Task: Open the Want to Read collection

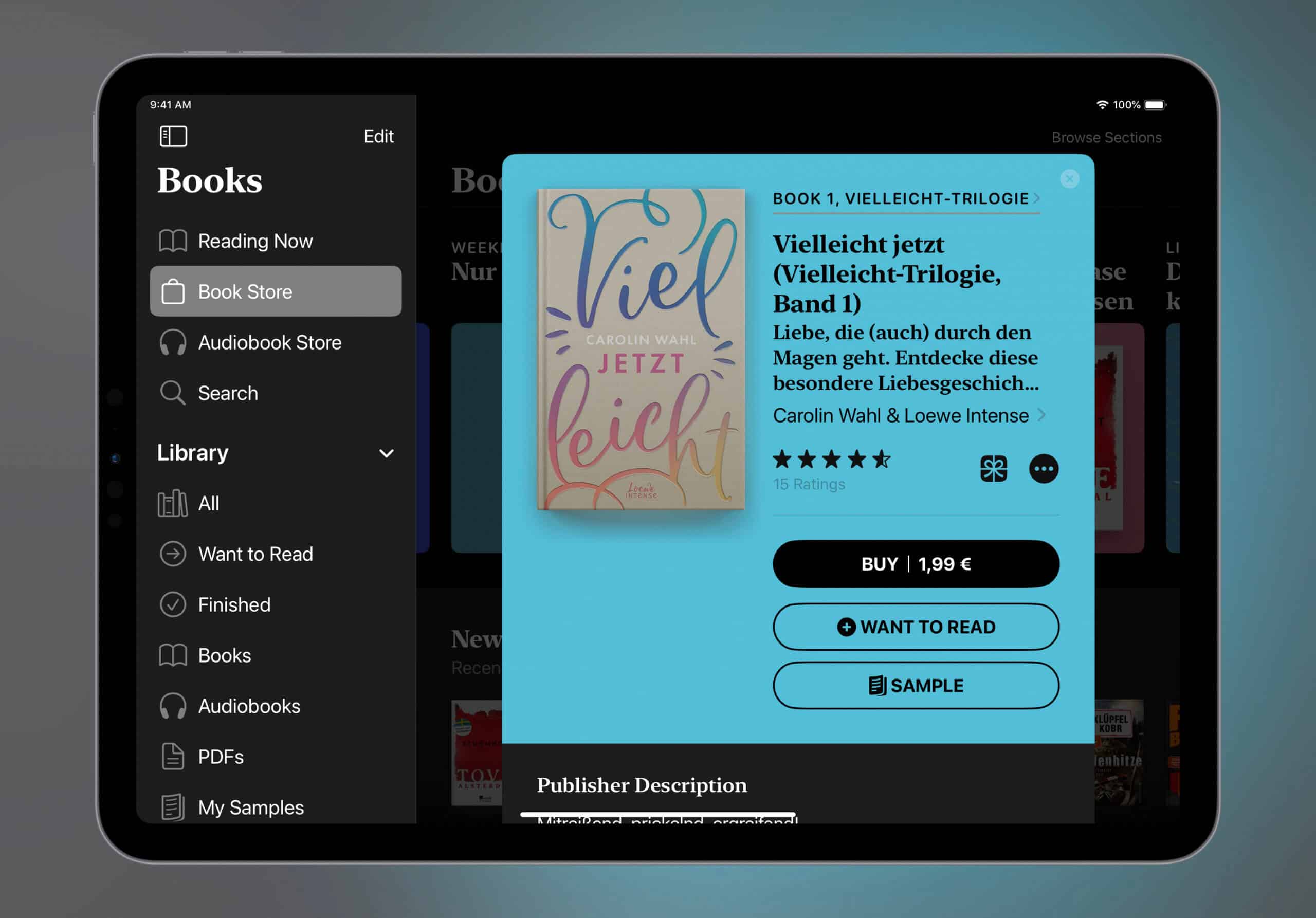Action: coord(276,554)
